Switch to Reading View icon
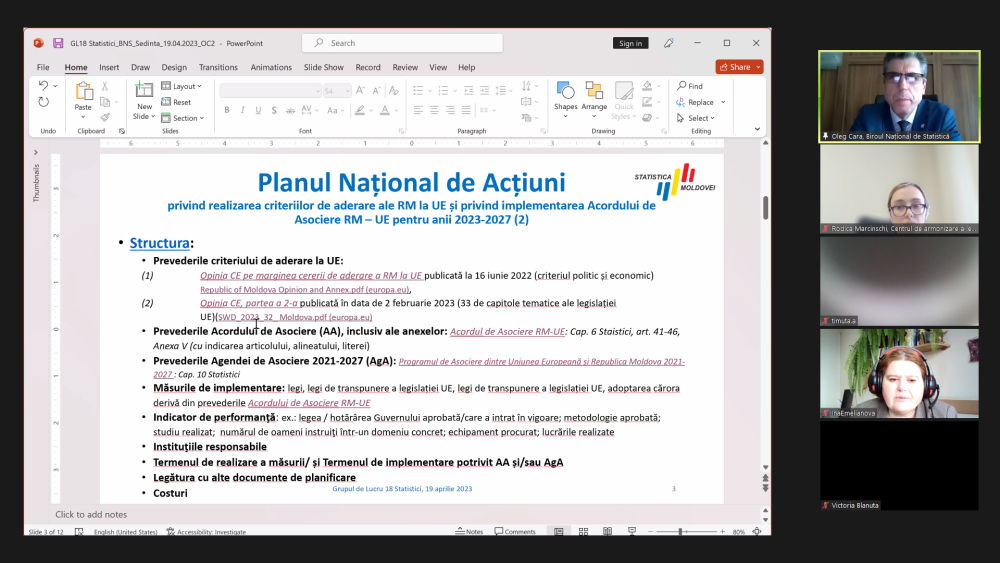 coord(607,531)
